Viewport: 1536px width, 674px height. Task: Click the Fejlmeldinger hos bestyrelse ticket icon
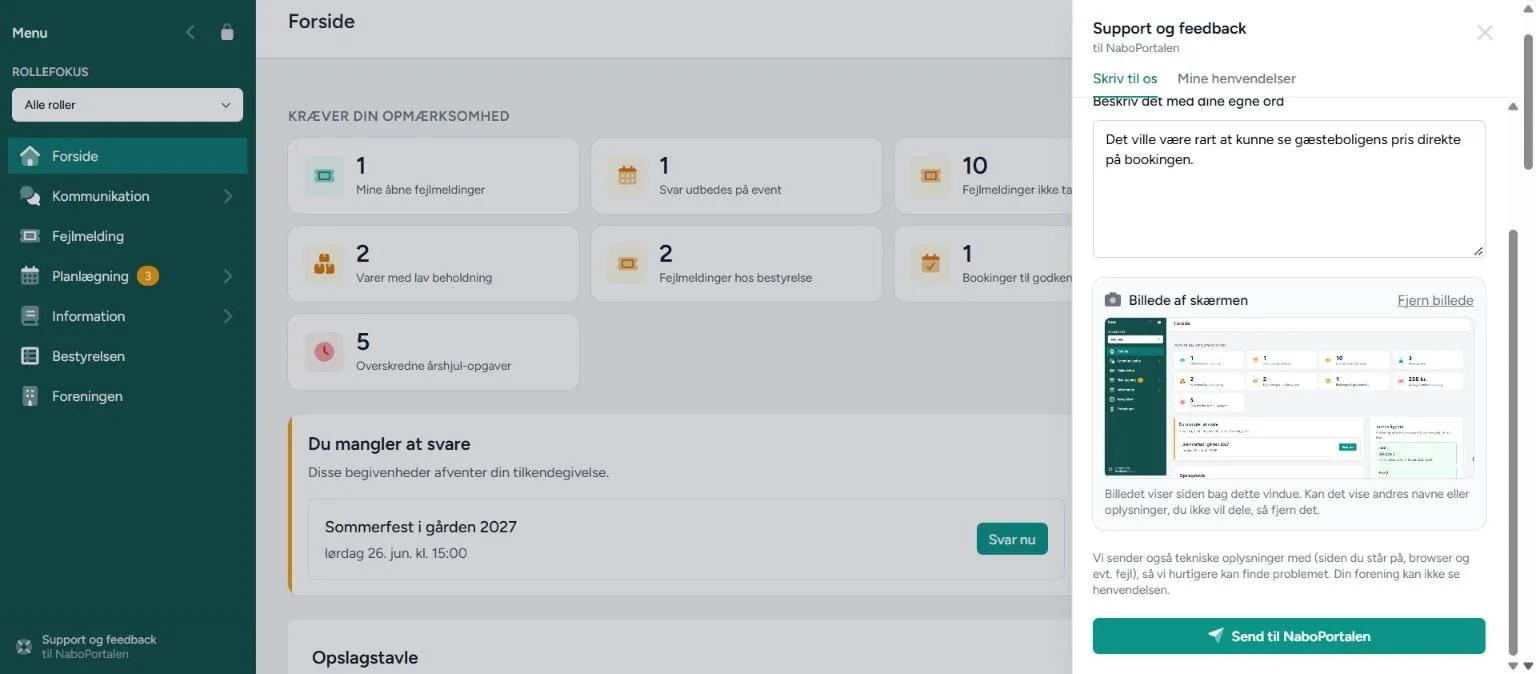pyautogui.click(x=627, y=264)
